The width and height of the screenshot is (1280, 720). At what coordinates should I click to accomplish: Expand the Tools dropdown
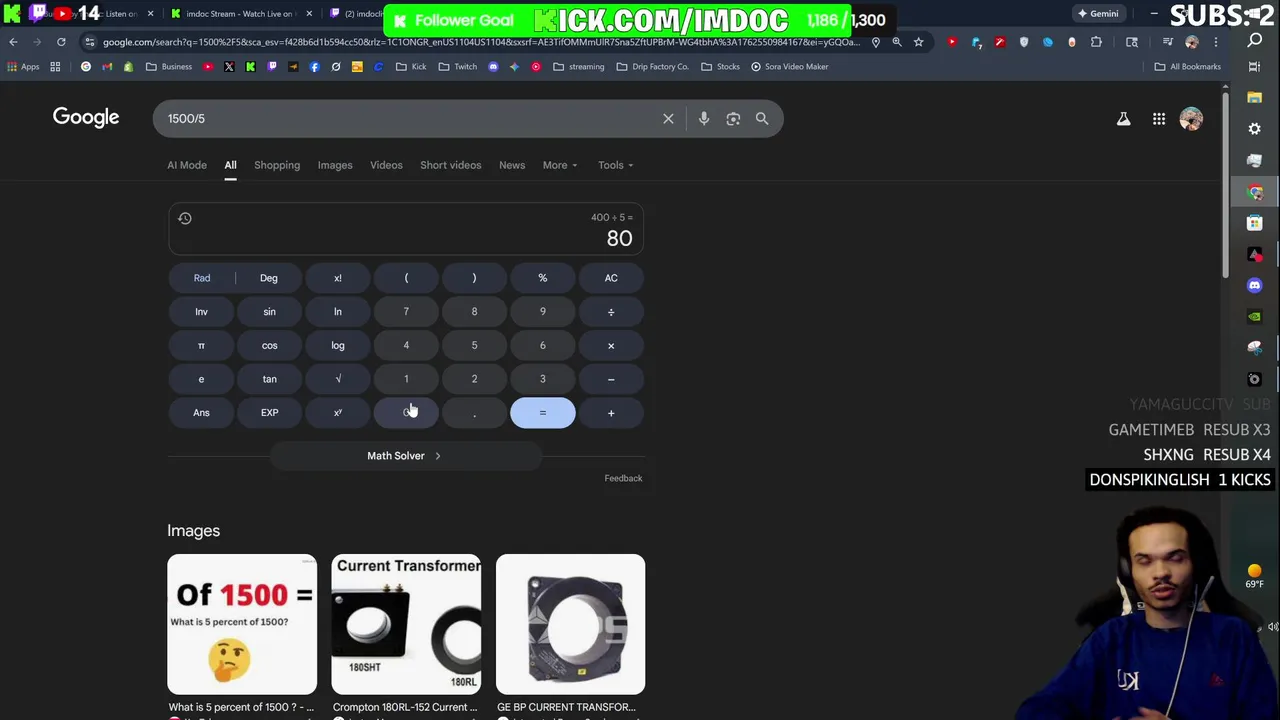(x=616, y=165)
